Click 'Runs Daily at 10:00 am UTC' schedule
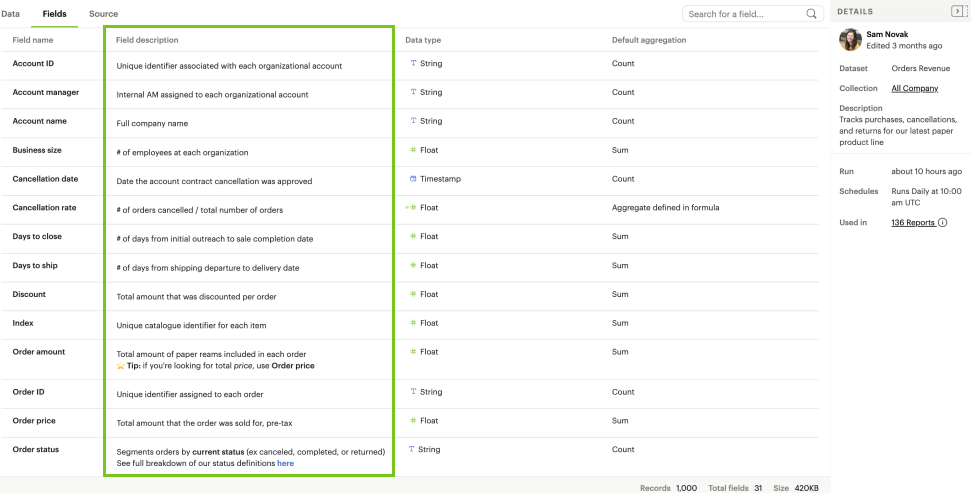971x493 pixels. coord(927,197)
